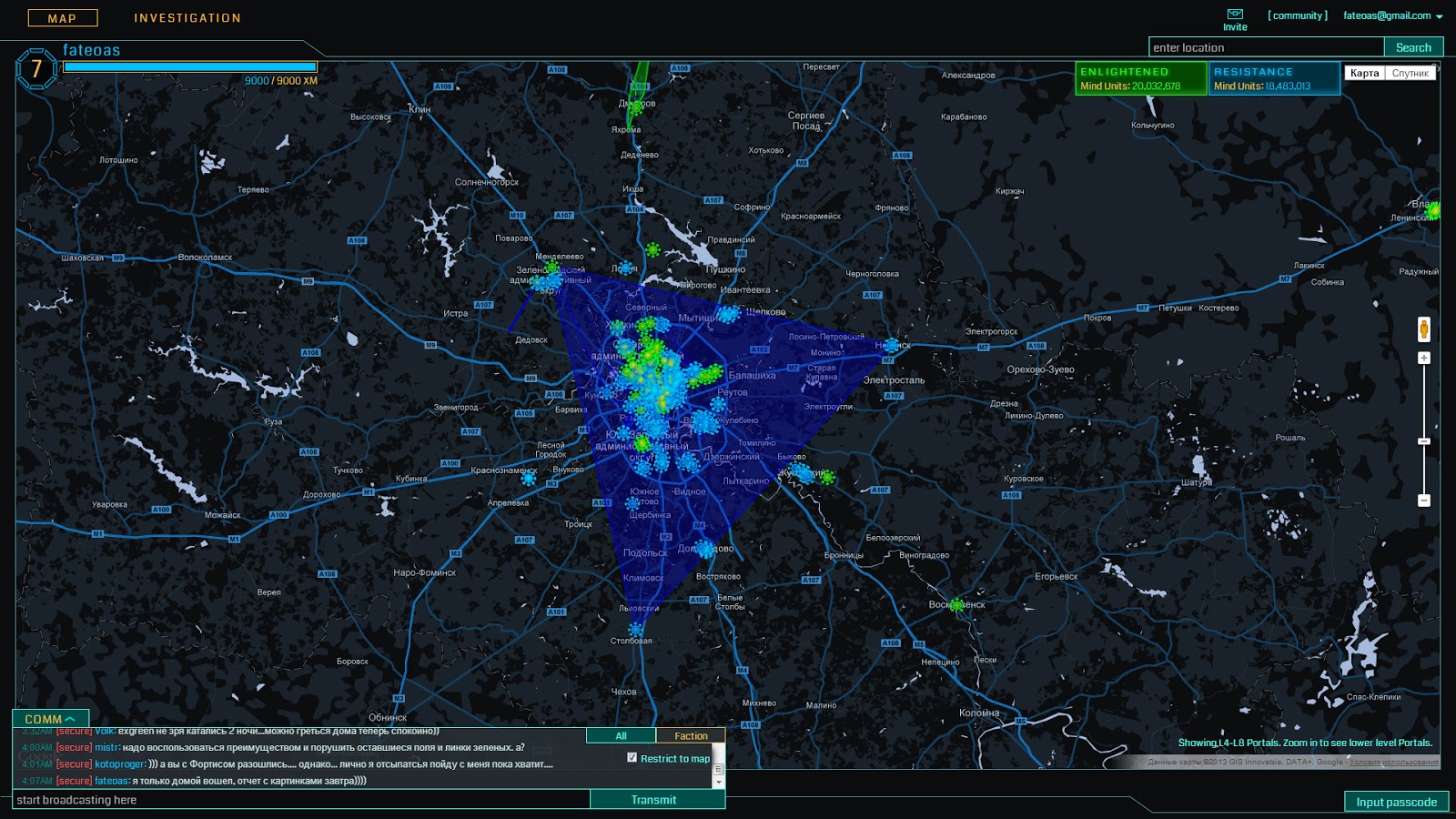Image resolution: width=1456 pixels, height=819 pixels.
Task: Click the Егорьевск map label
Action: click(x=1056, y=576)
